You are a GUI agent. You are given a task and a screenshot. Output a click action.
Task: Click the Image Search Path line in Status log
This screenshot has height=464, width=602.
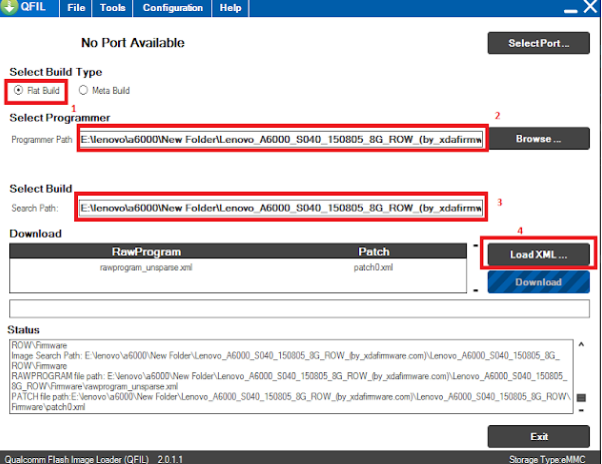(x=286, y=361)
